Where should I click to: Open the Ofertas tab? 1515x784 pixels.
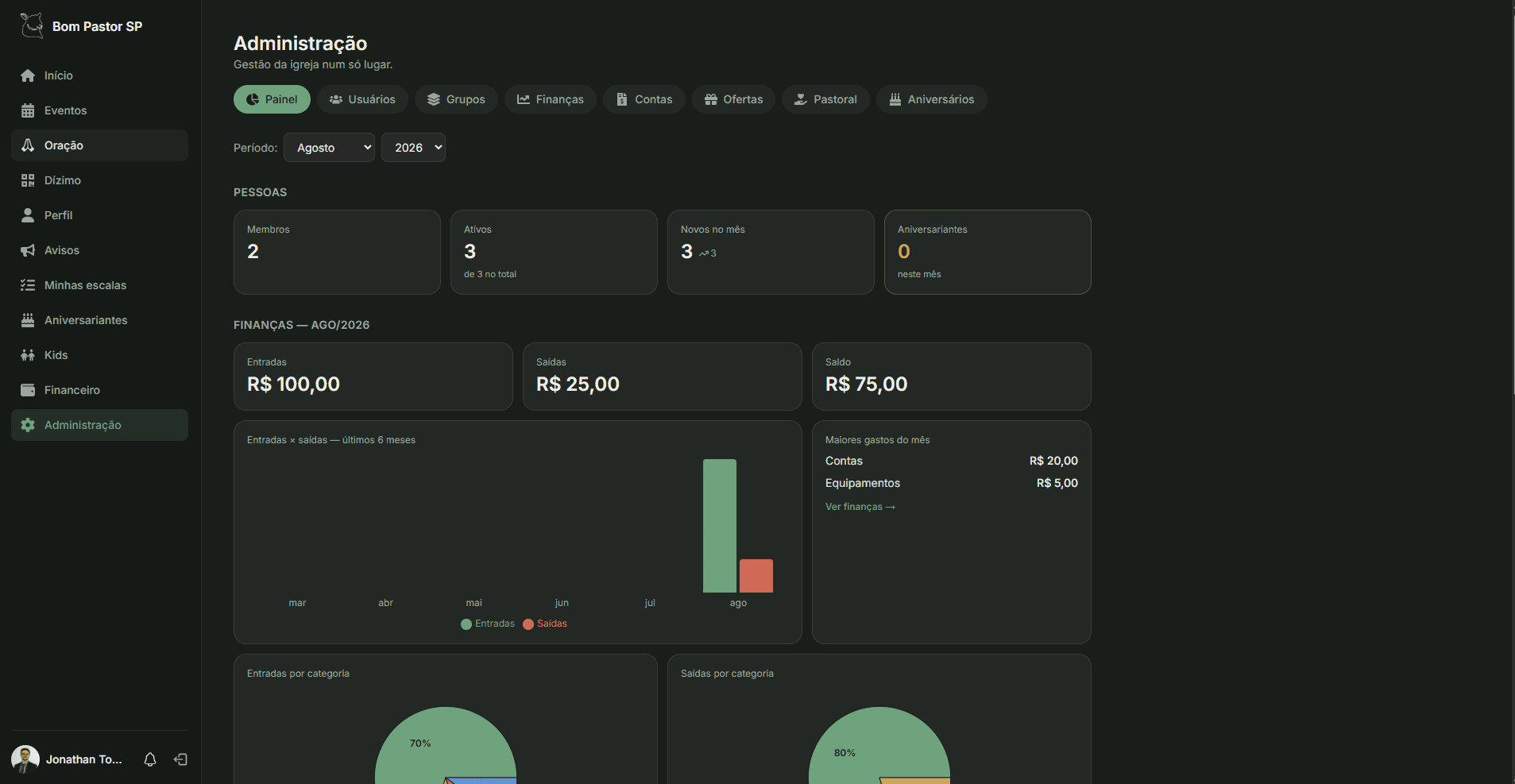click(x=733, y=99)
